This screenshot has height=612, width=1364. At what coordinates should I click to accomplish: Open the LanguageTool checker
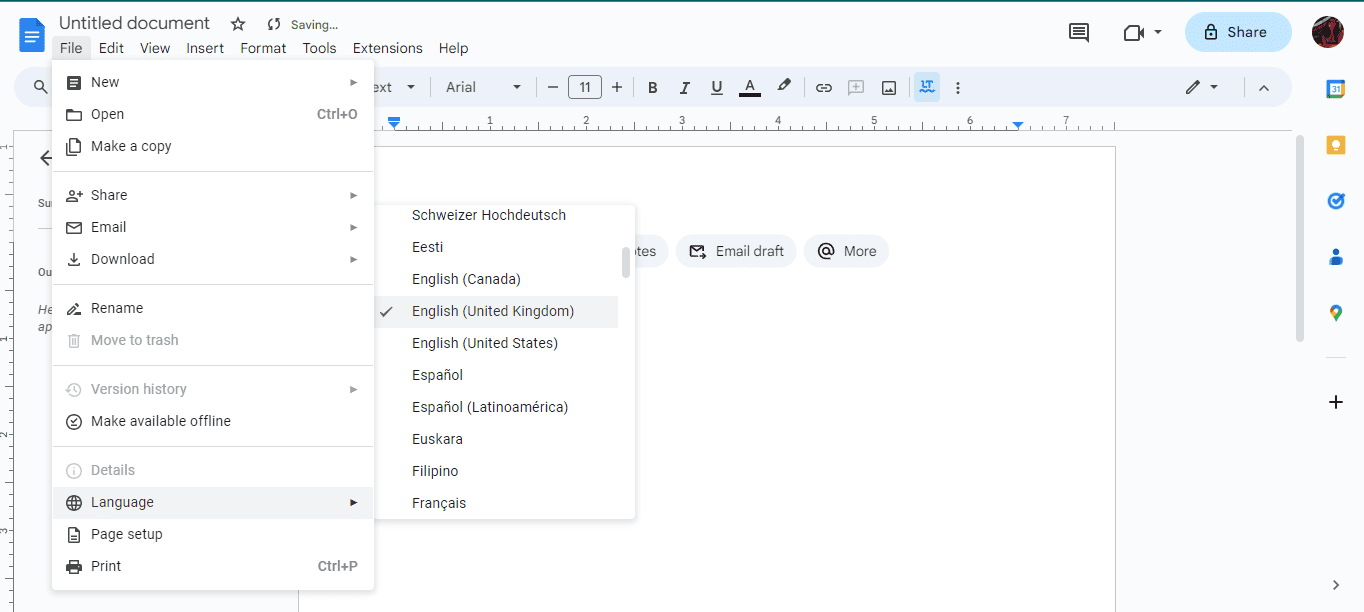[x=926, y=87]
